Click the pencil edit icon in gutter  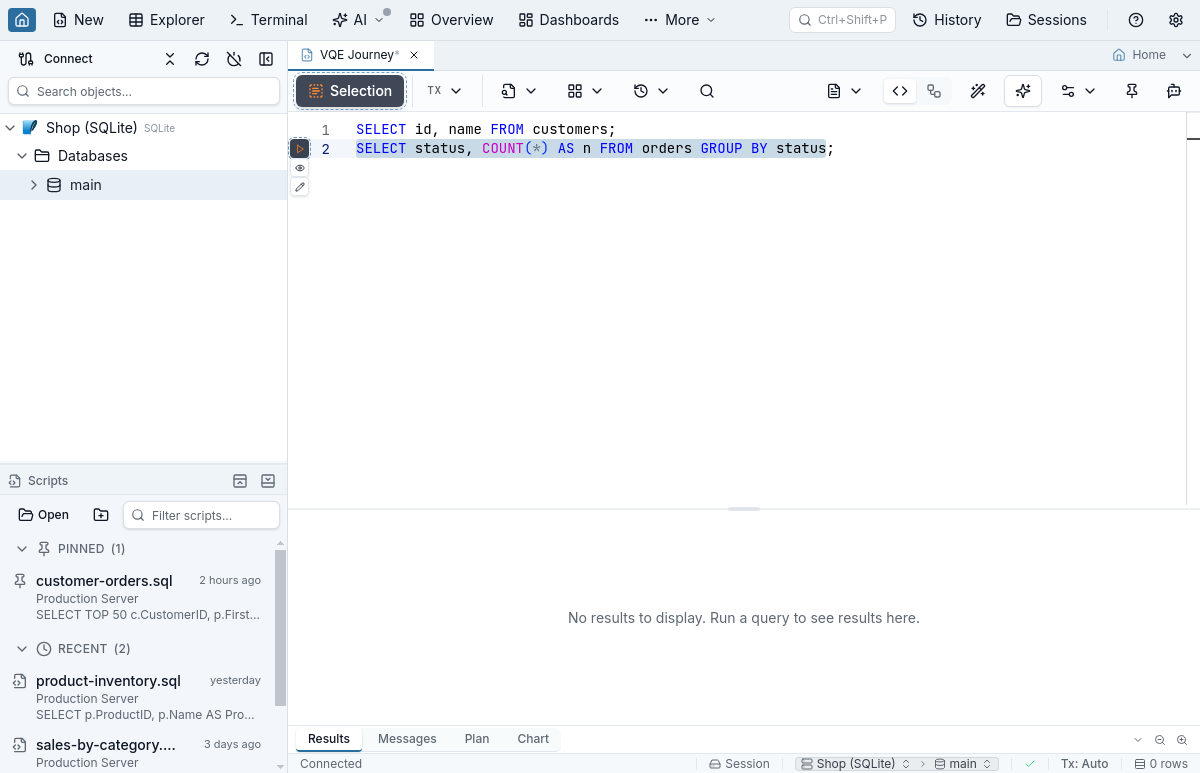(299, 187)
